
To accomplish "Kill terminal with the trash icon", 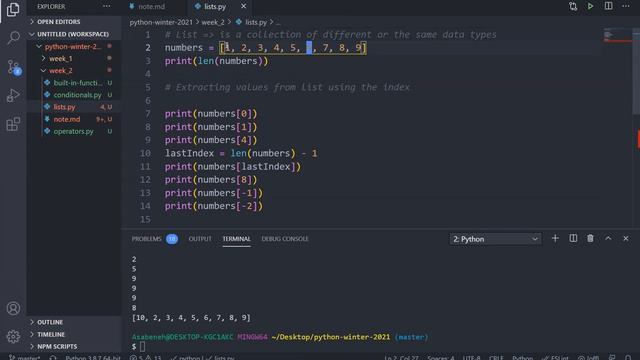I will (590, 238).
